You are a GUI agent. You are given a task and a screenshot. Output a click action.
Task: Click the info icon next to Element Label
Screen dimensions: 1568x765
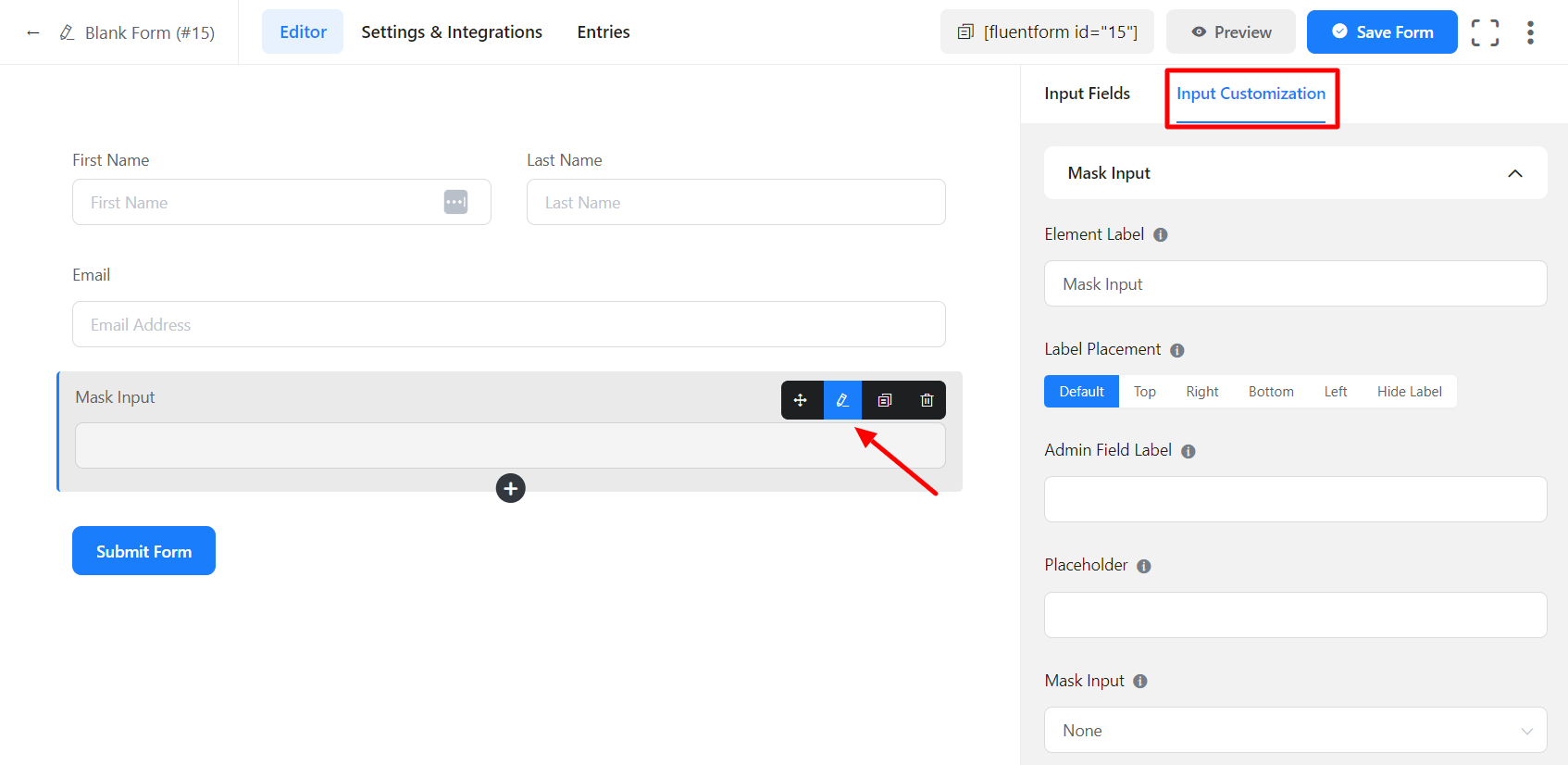point(1160,235)
